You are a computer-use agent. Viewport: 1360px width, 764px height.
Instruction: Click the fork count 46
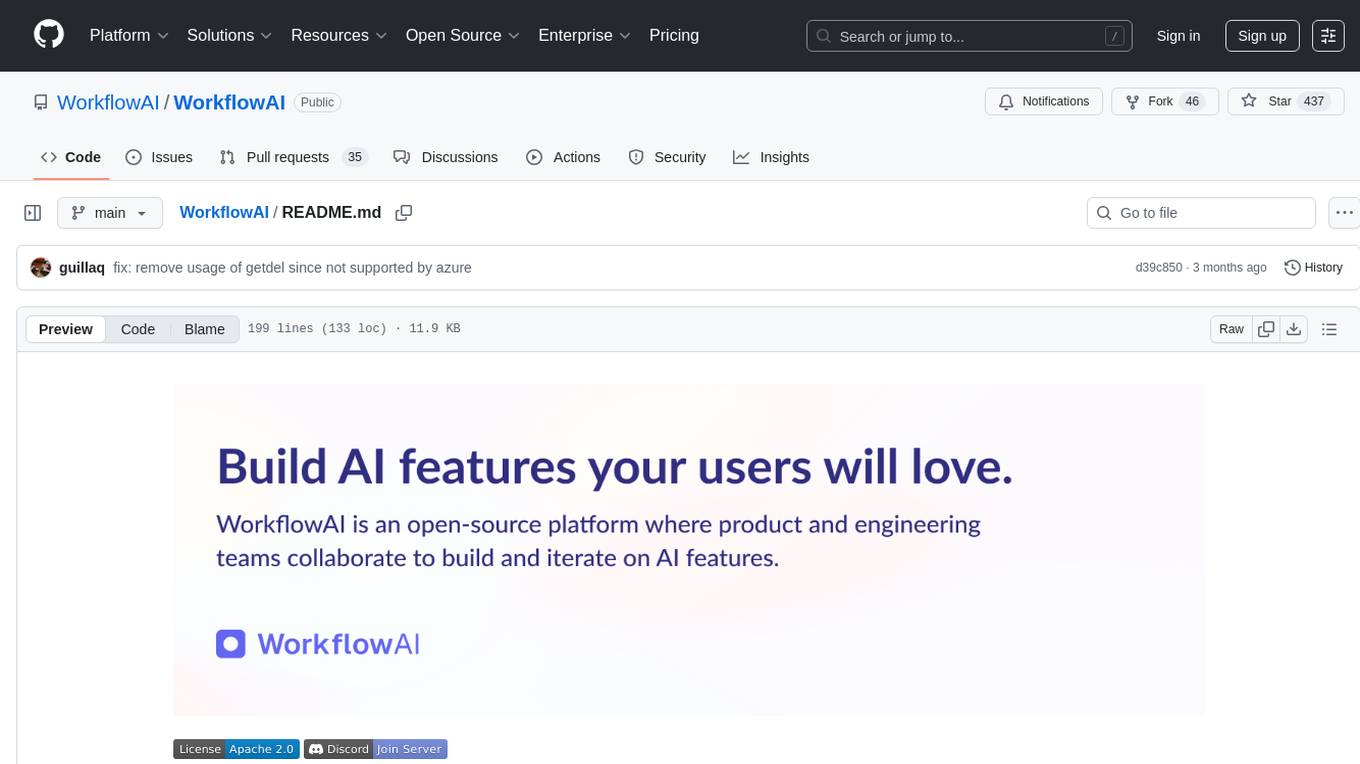(x=1191, y=101)
